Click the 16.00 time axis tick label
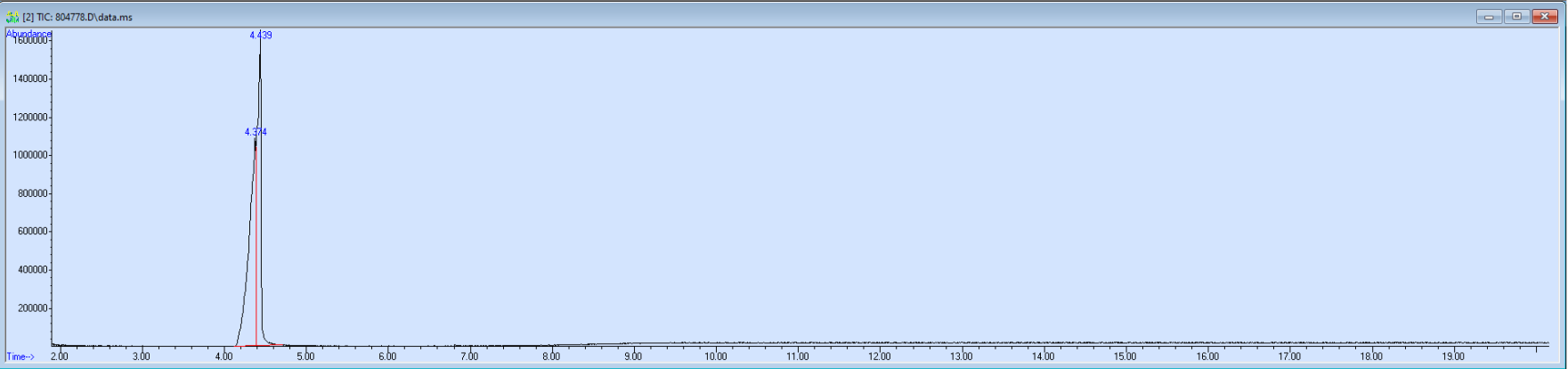 click(x=1207, y=357)
